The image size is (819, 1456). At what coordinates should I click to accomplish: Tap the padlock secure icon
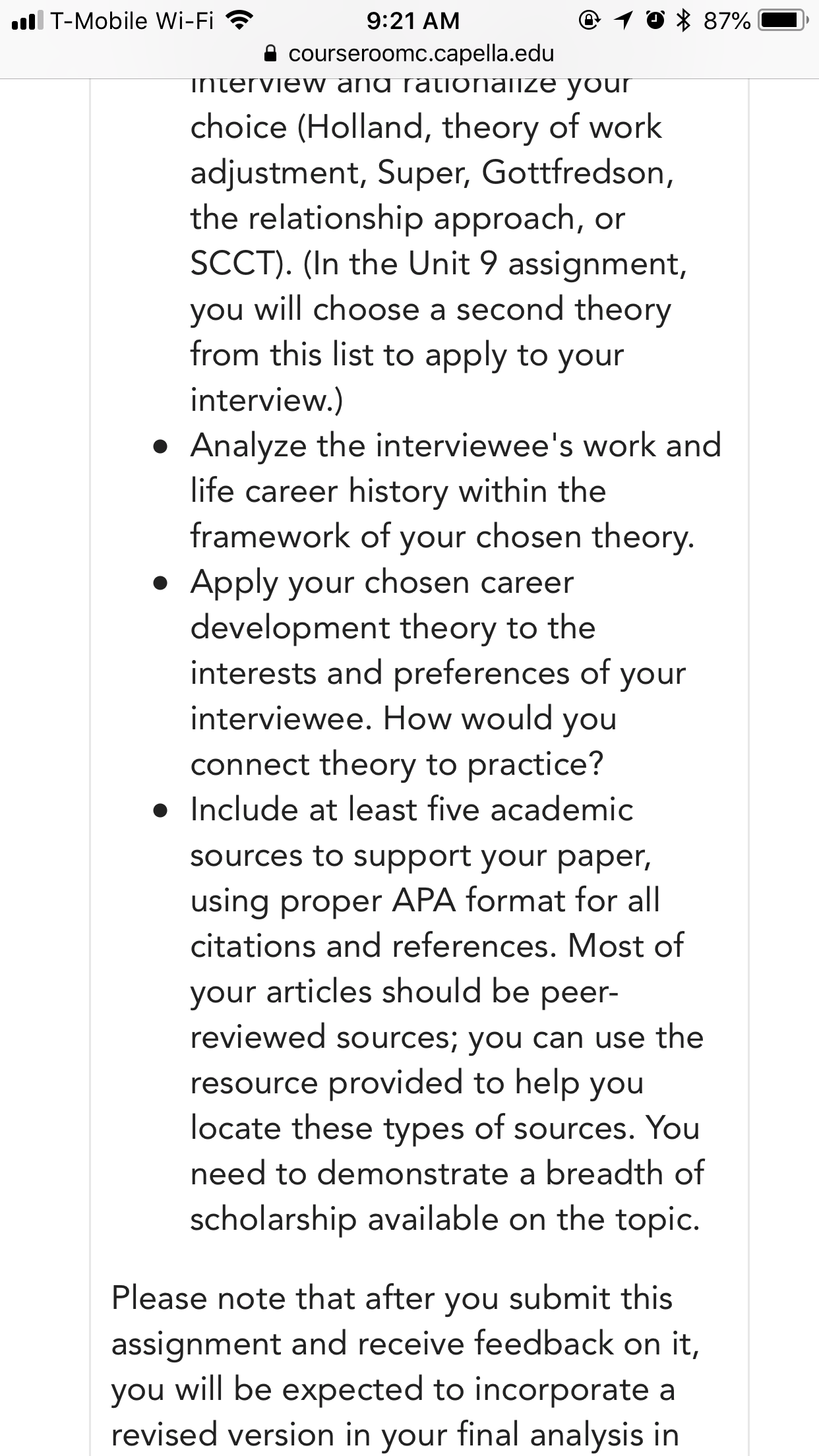pos(270,54)
